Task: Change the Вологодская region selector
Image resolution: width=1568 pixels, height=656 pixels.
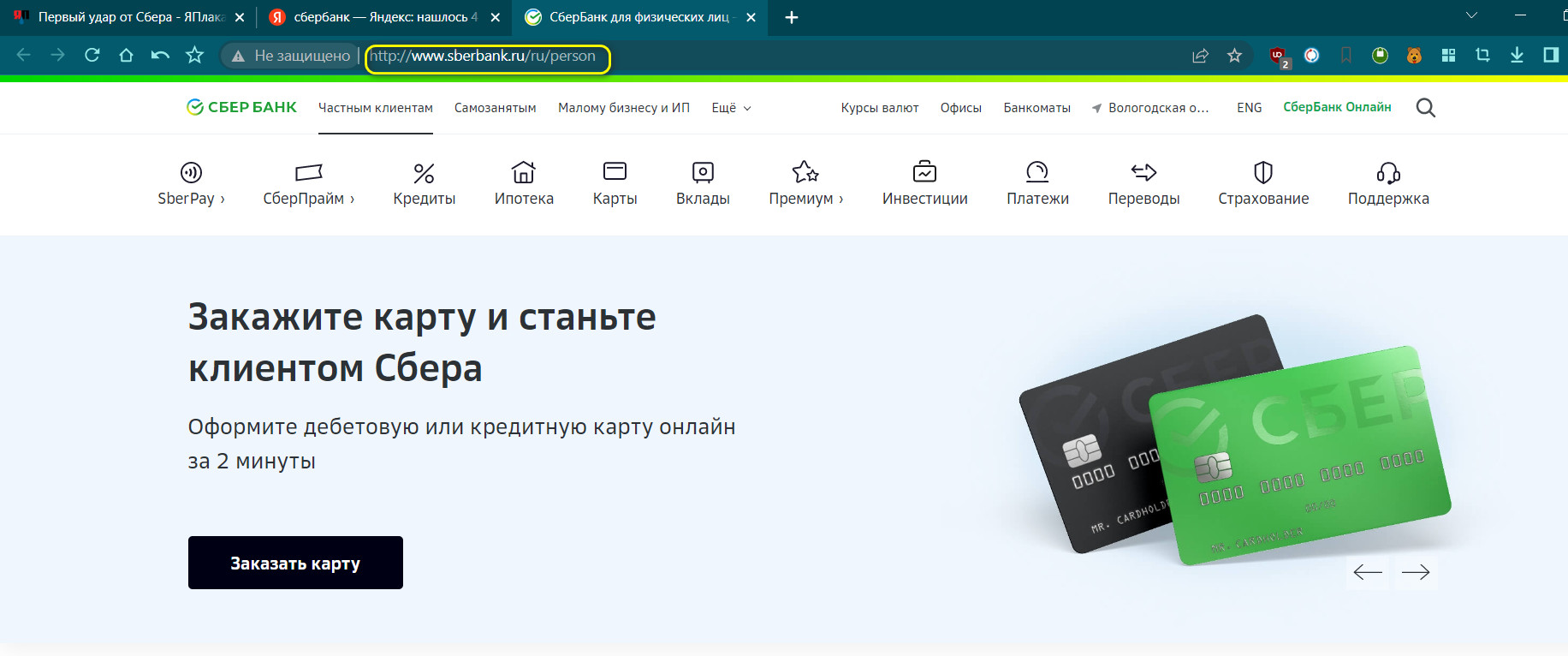Action: 1150,108
